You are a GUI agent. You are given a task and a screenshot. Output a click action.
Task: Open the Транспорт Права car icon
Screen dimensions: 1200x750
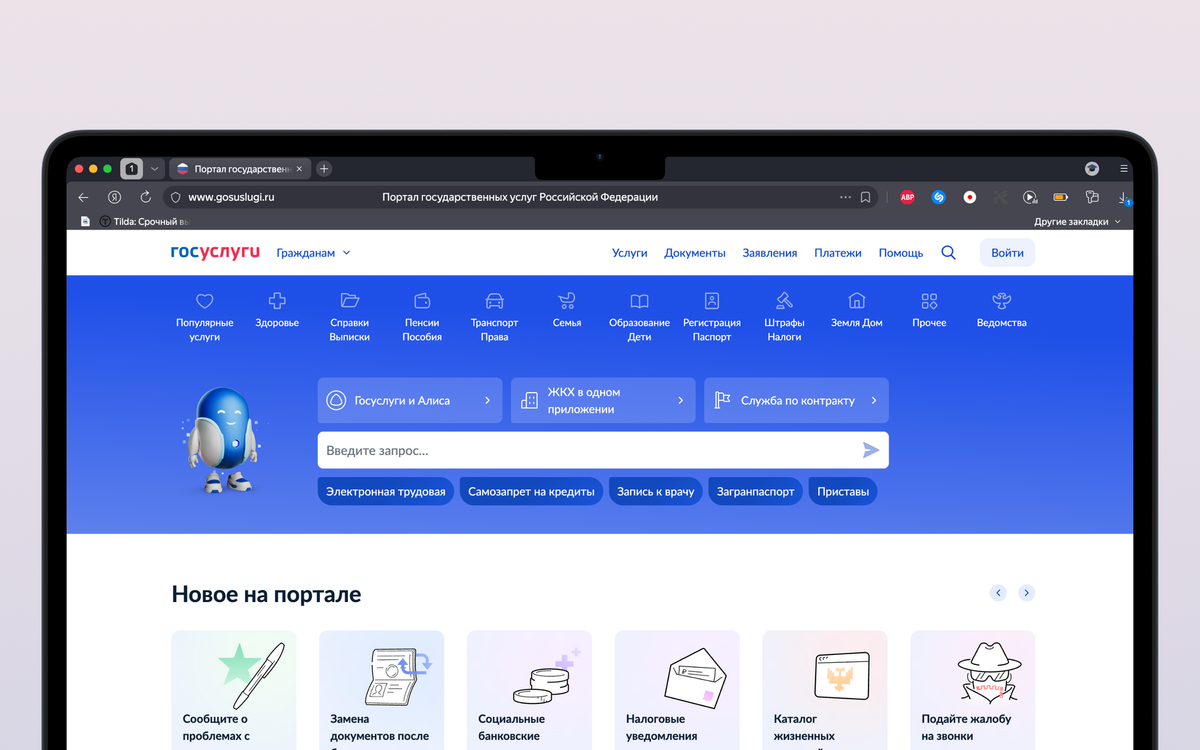pos(494,300)
